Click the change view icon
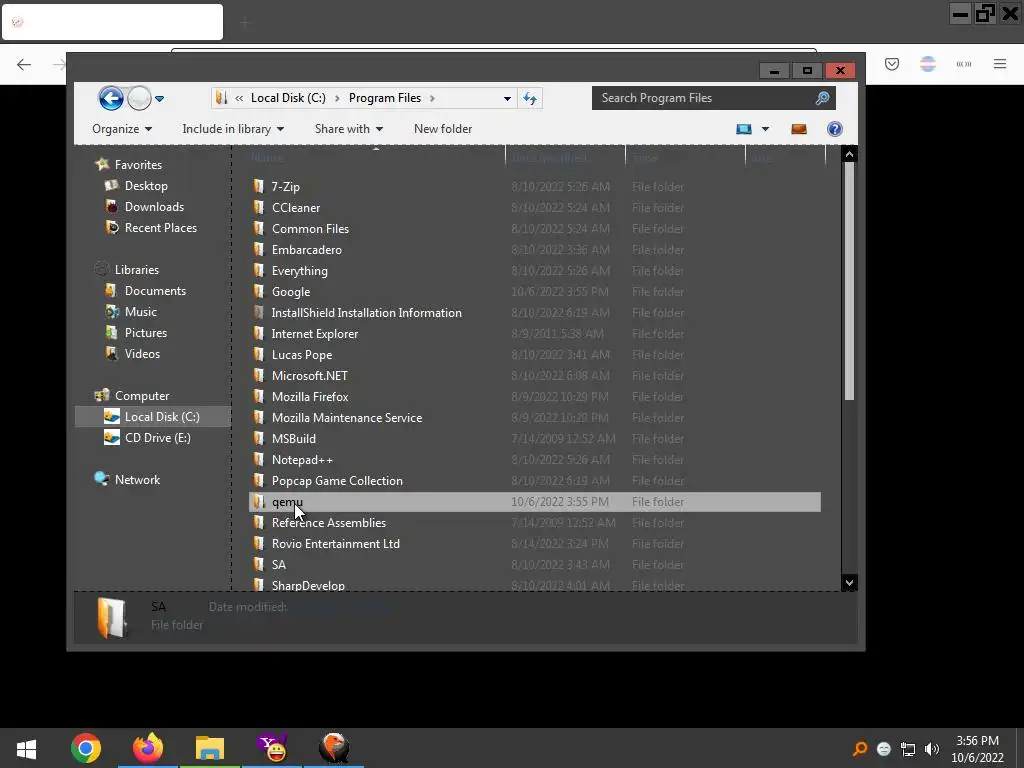 pos(744,129)
